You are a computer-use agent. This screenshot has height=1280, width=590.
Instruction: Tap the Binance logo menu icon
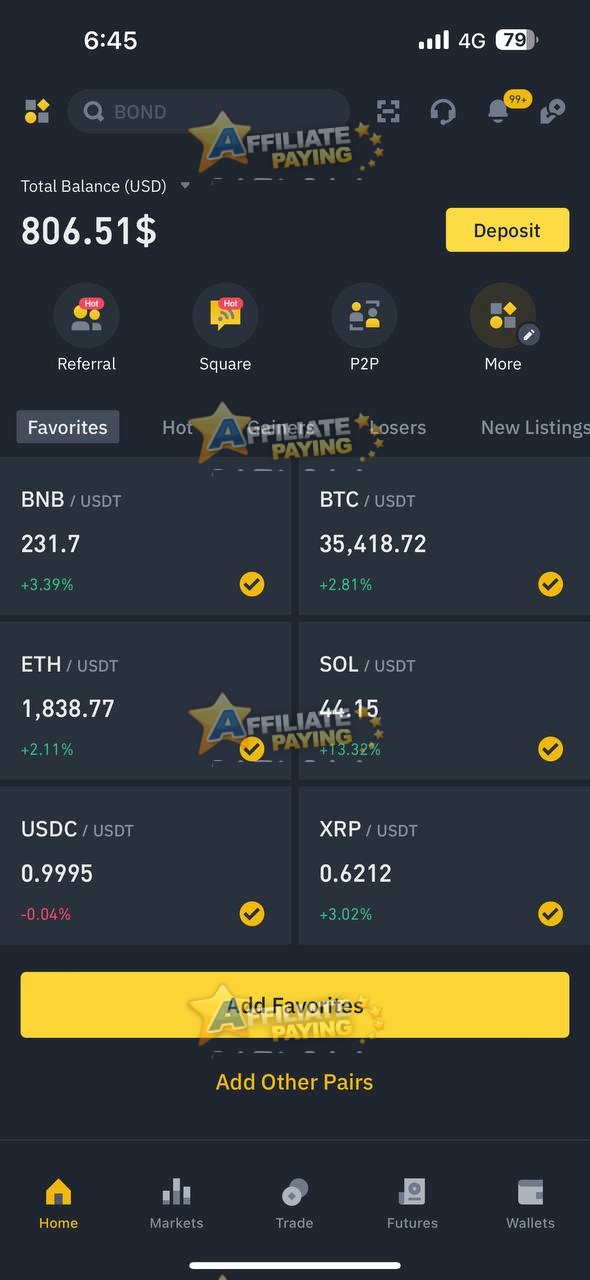point(37,111)
